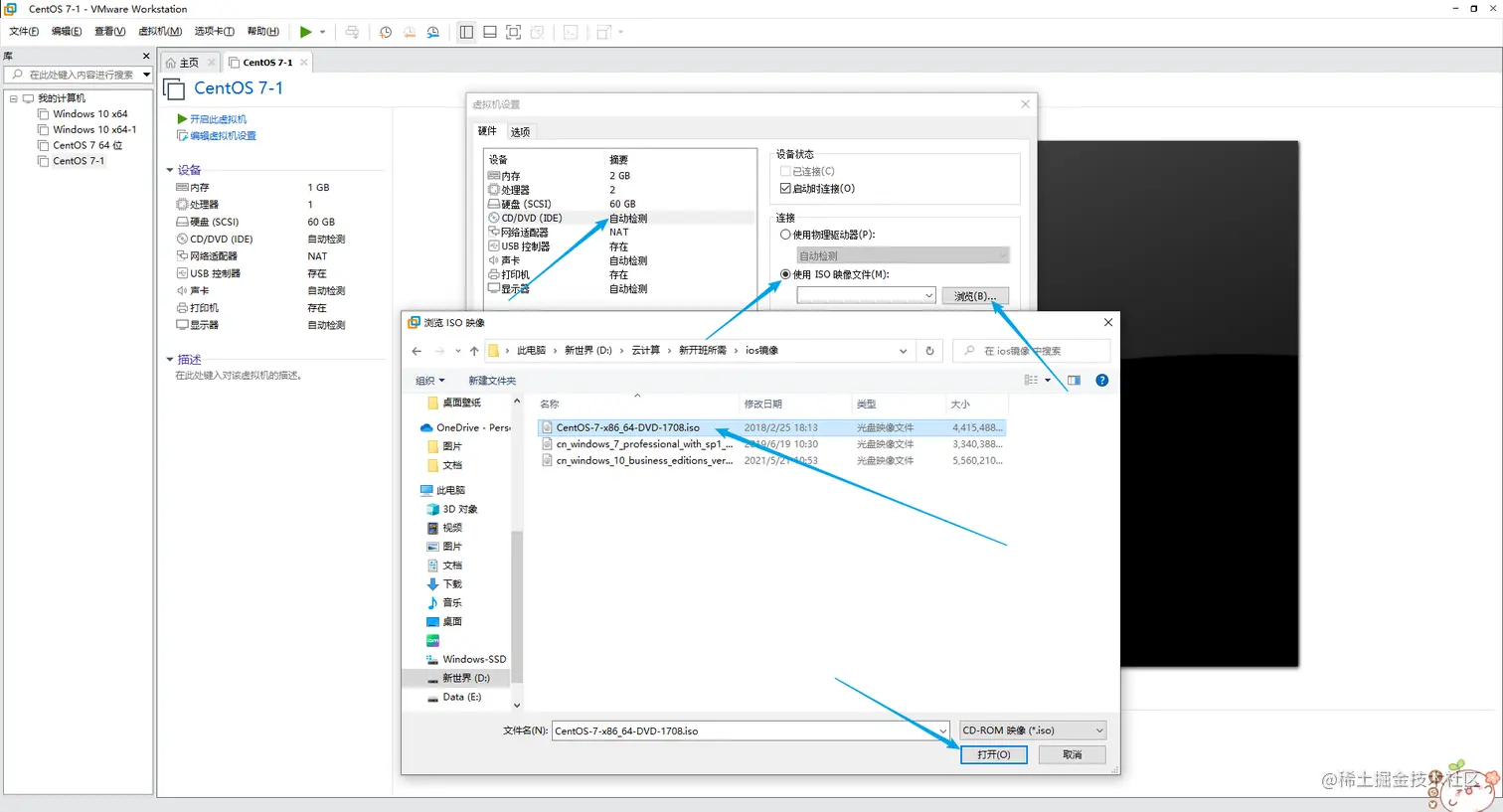
Task: Sort files by 修改日期 column header
Action: pyautogui.click(x=762, y=405)
